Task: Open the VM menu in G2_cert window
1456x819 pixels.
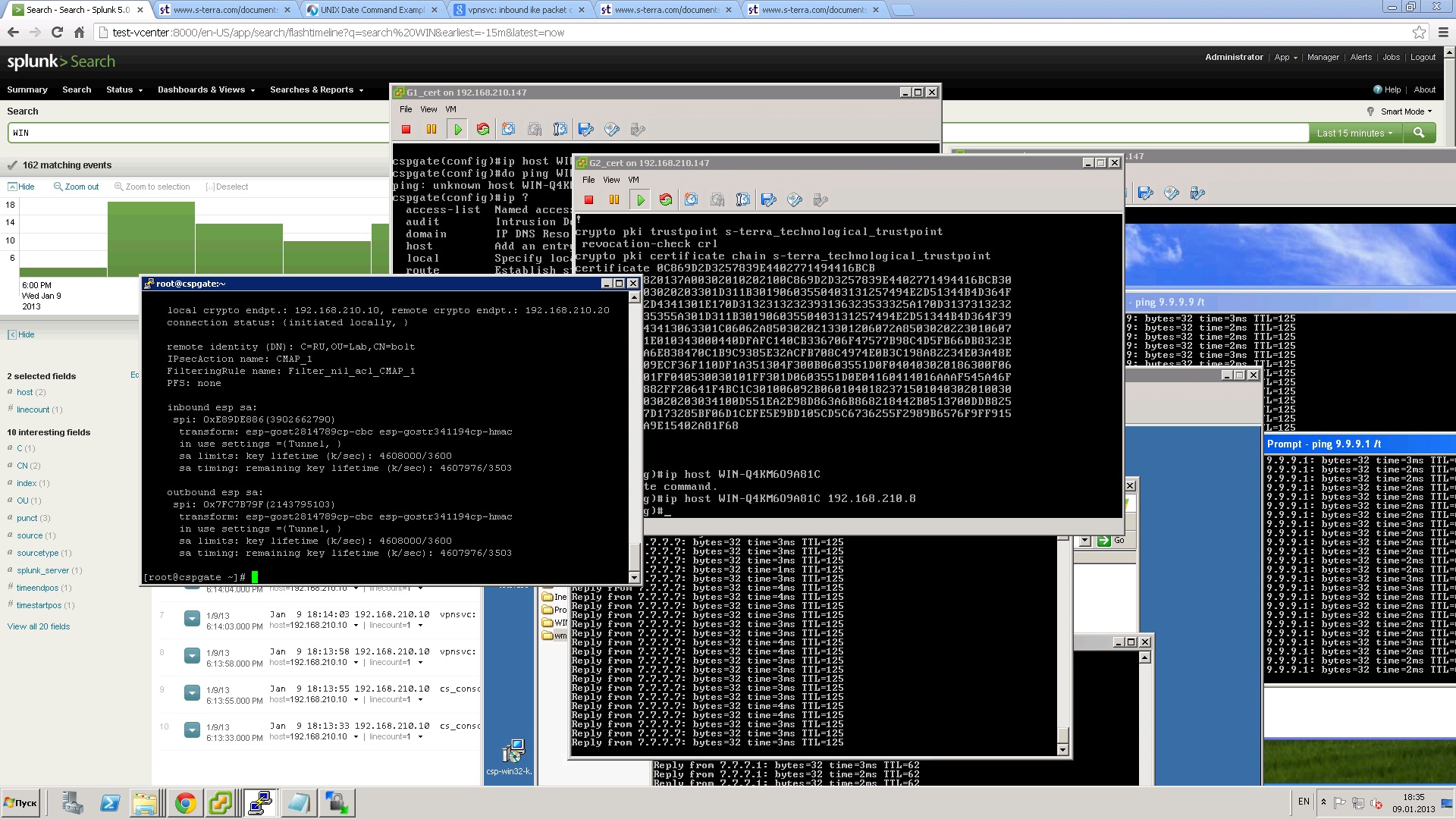Action: point(633,180)
